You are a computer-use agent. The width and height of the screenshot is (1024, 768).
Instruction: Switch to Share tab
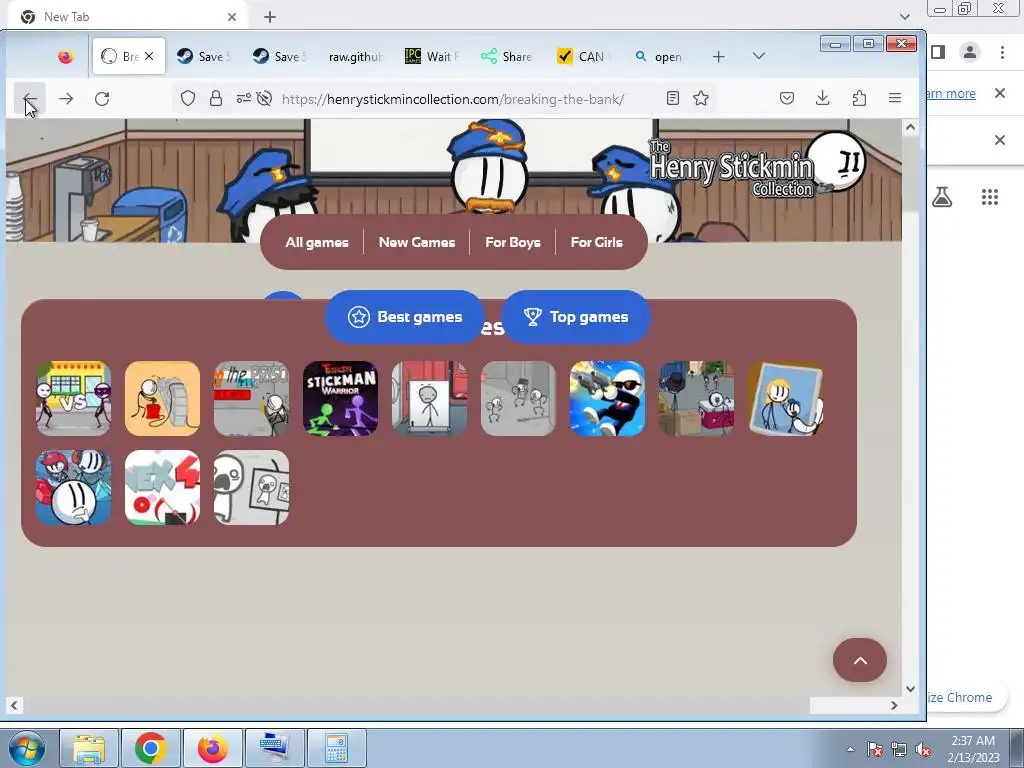point(508,57)
